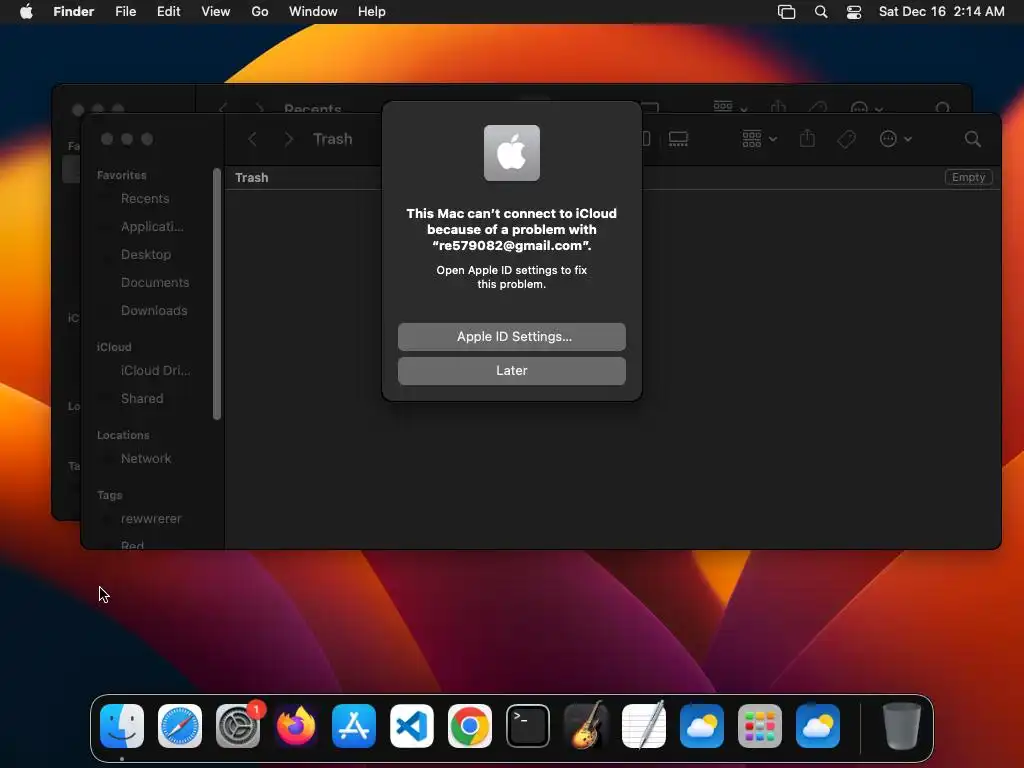Click the iCloud section header in sidebar

(114, 347)
